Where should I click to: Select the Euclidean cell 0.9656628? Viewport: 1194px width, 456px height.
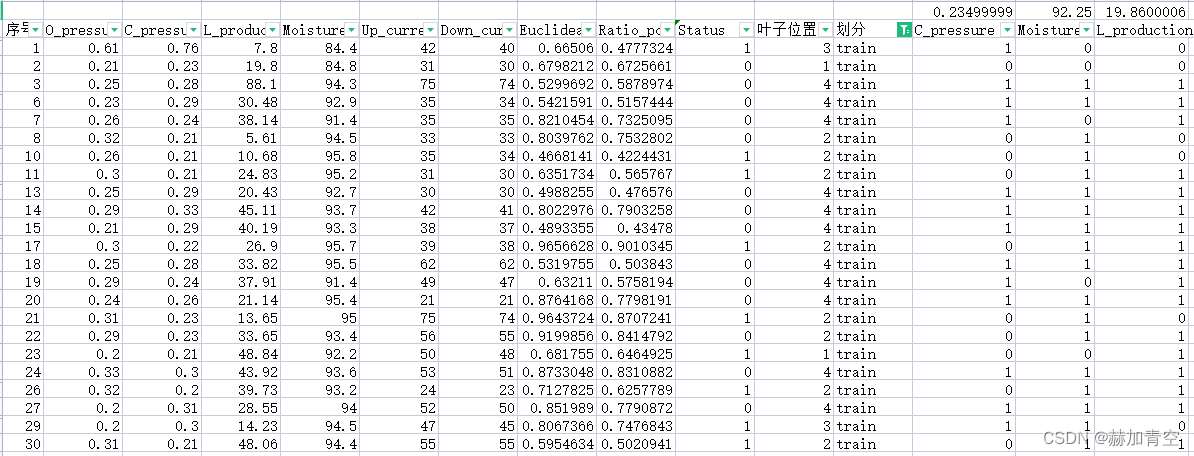(557, 246)
